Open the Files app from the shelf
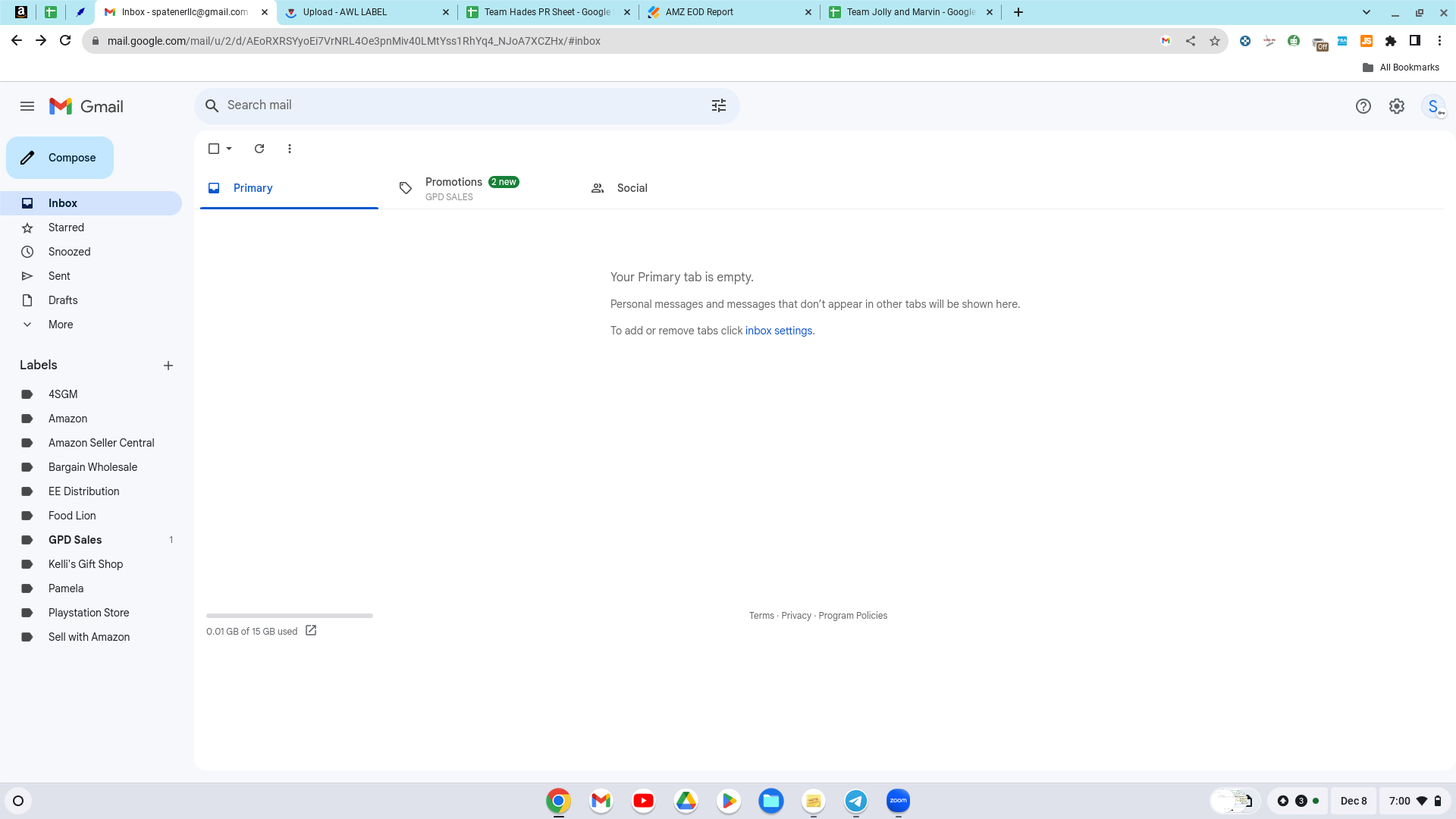The width and height of the screenshot is (1456, 819). pos(770,801)
